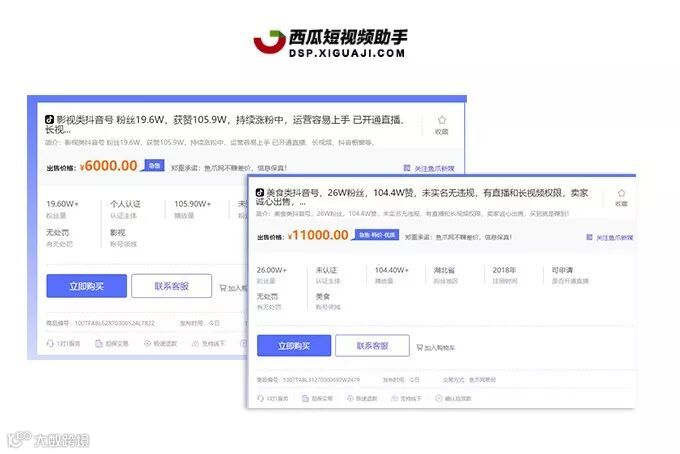Click the headset 1对1服务 icon in the 影视类 card
Image resolution: width=680 pixels, height=454 pixels.
coord(50,343)
